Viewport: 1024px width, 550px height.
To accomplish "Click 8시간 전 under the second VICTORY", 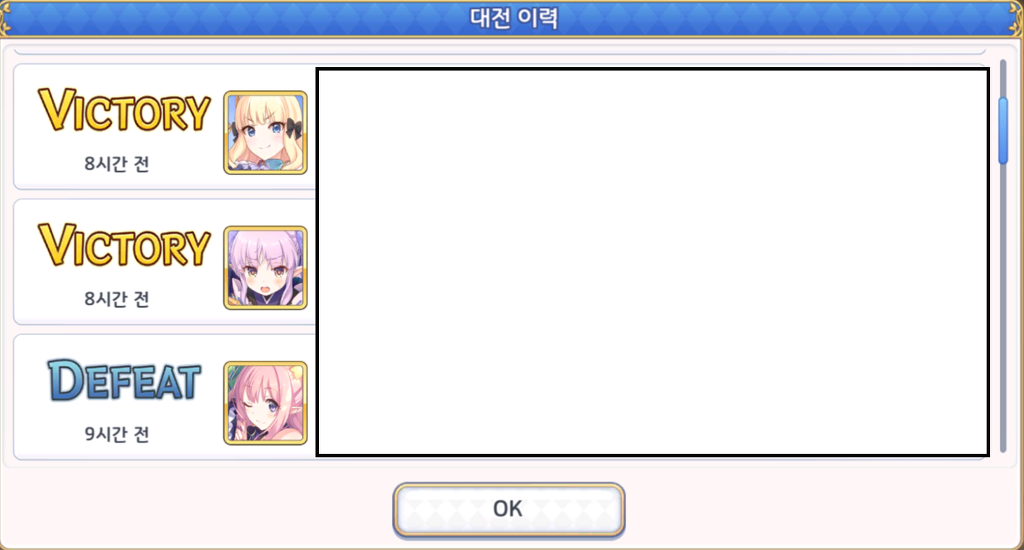I will pos(117,299).
